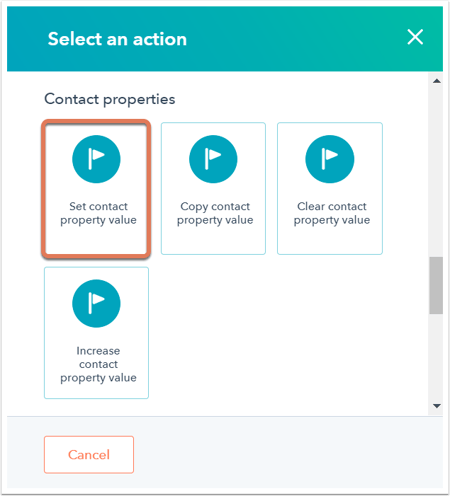This screenshot has height=496, width=450.
Task: Close the Select an action dialog
Action: point(415,37)
